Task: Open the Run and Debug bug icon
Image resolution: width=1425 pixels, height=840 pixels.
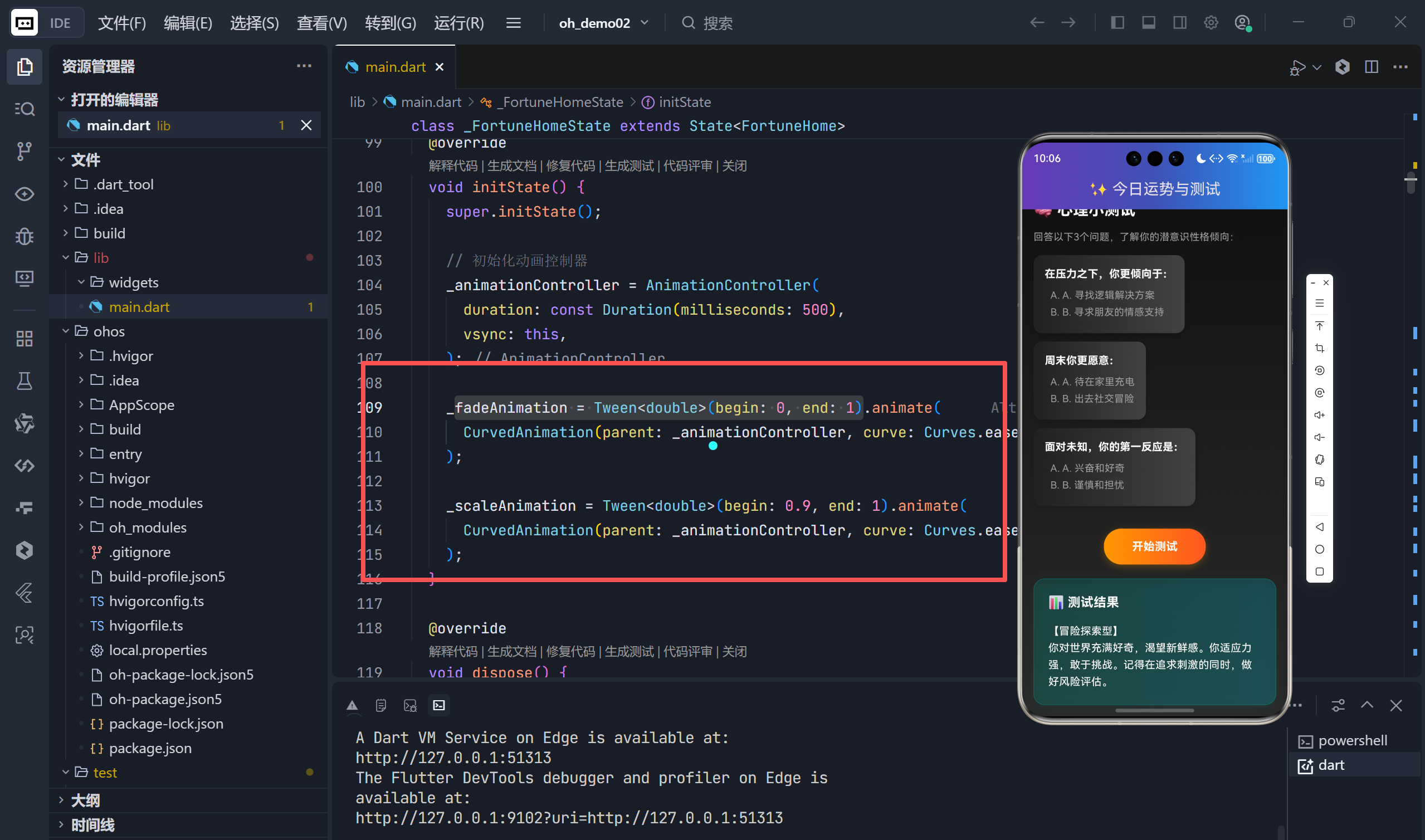Action: tap(24, 236)
